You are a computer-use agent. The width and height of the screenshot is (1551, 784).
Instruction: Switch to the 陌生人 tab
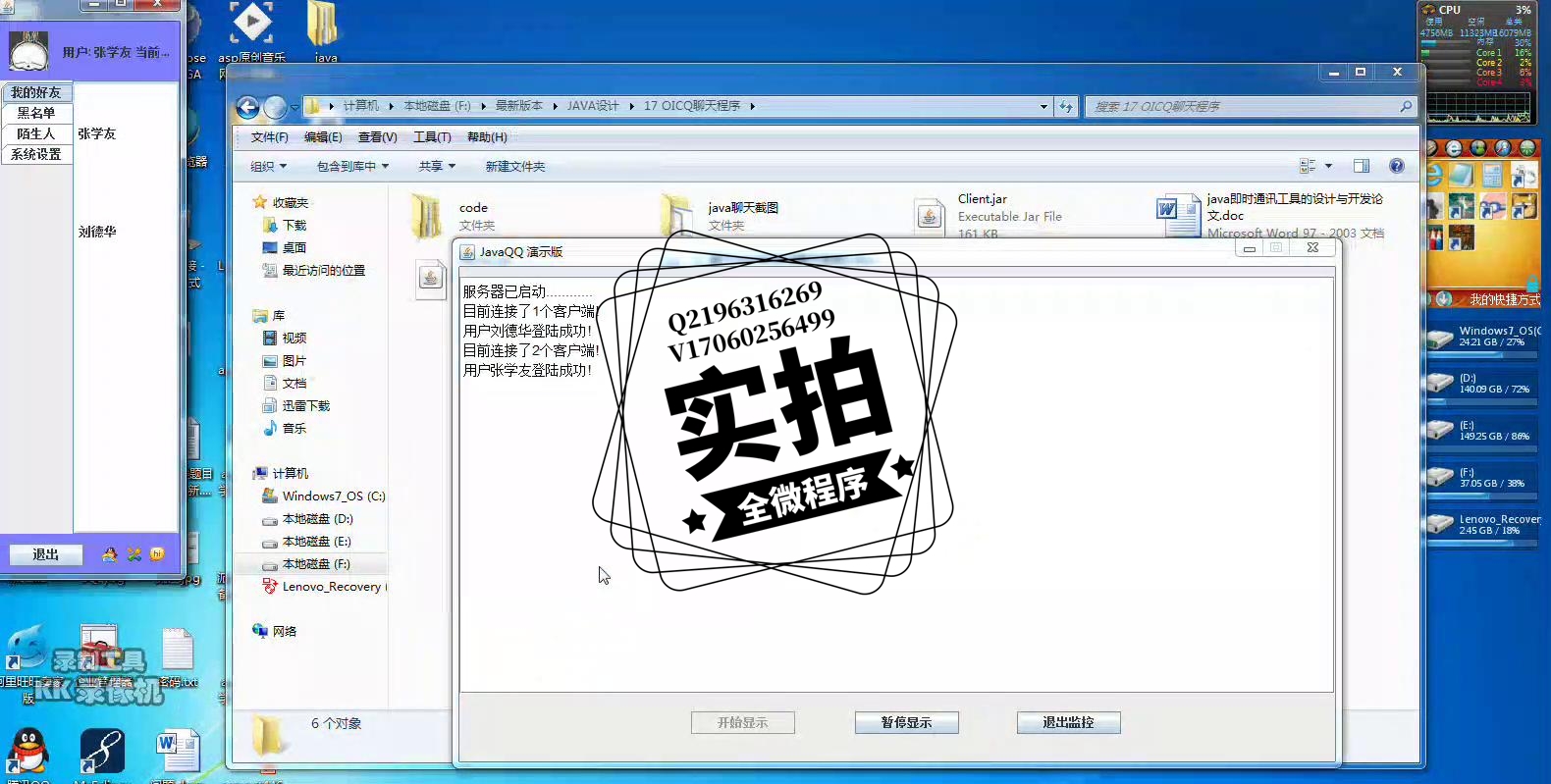[36, 133]
